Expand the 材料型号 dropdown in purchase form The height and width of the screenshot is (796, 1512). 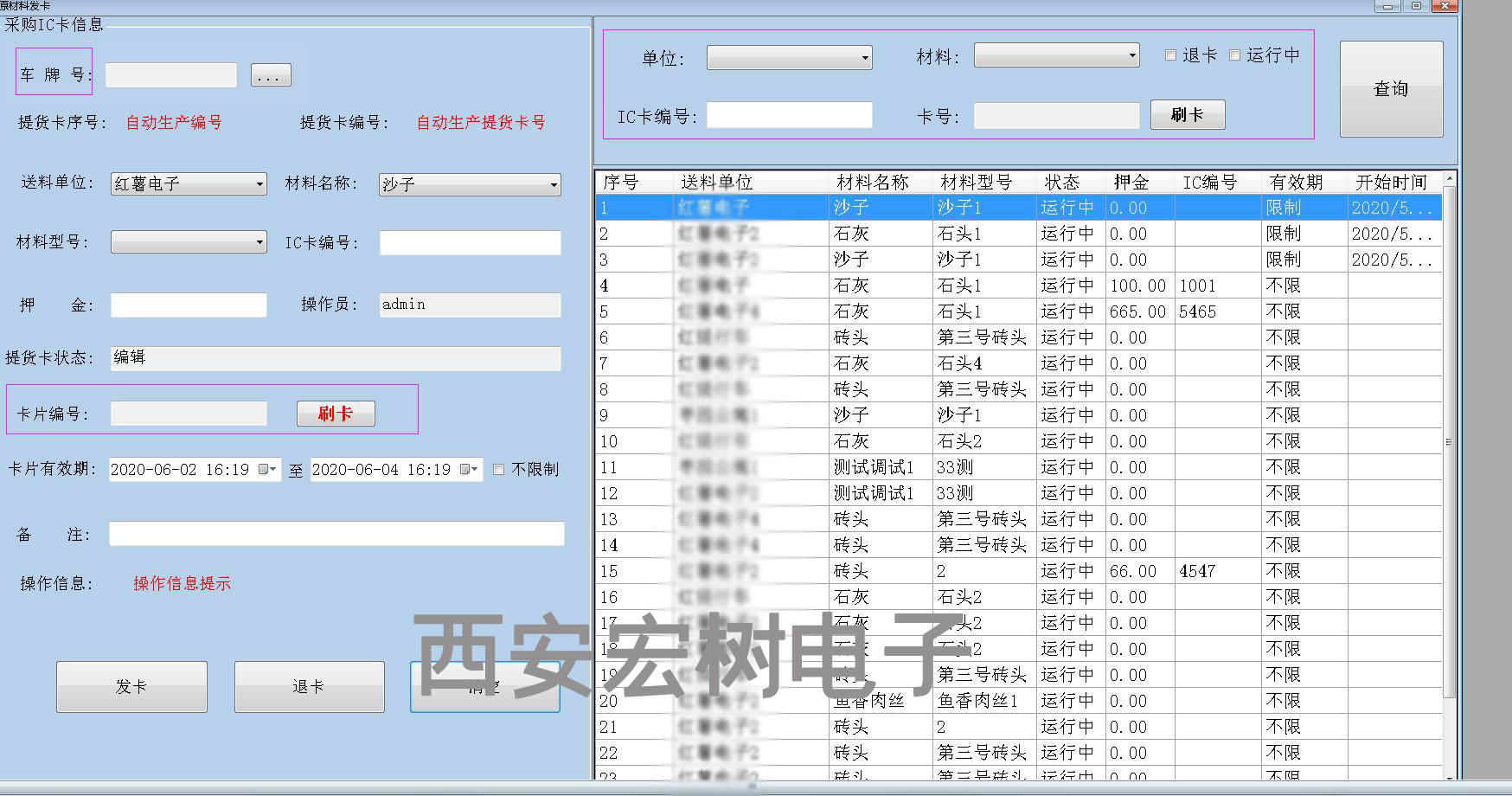189,242
